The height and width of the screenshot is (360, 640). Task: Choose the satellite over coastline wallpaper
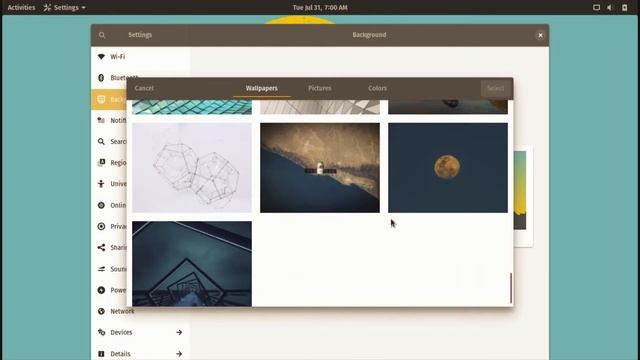point(320,168)
